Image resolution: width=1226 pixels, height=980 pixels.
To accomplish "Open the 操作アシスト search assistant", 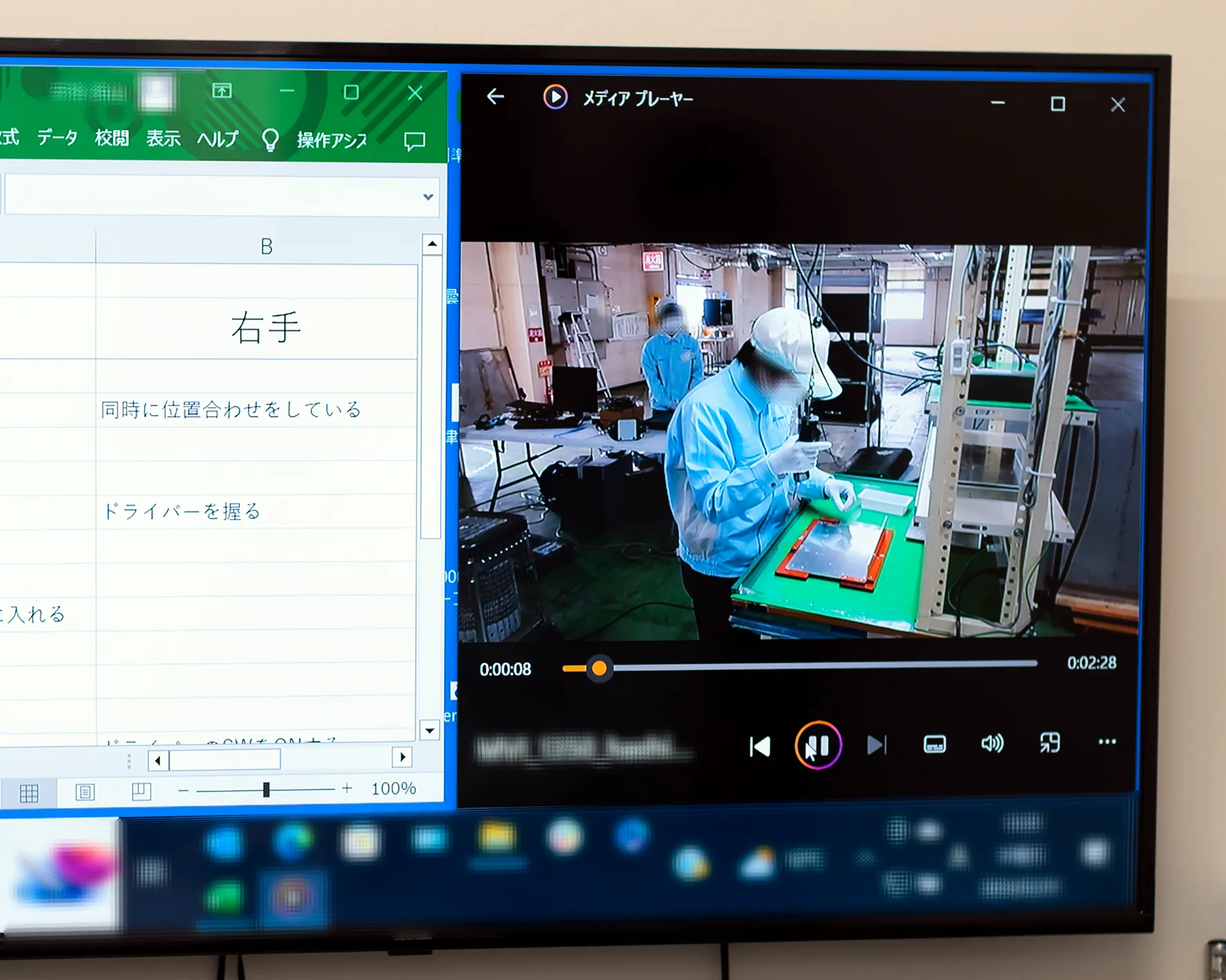I will tap(330, 140).
